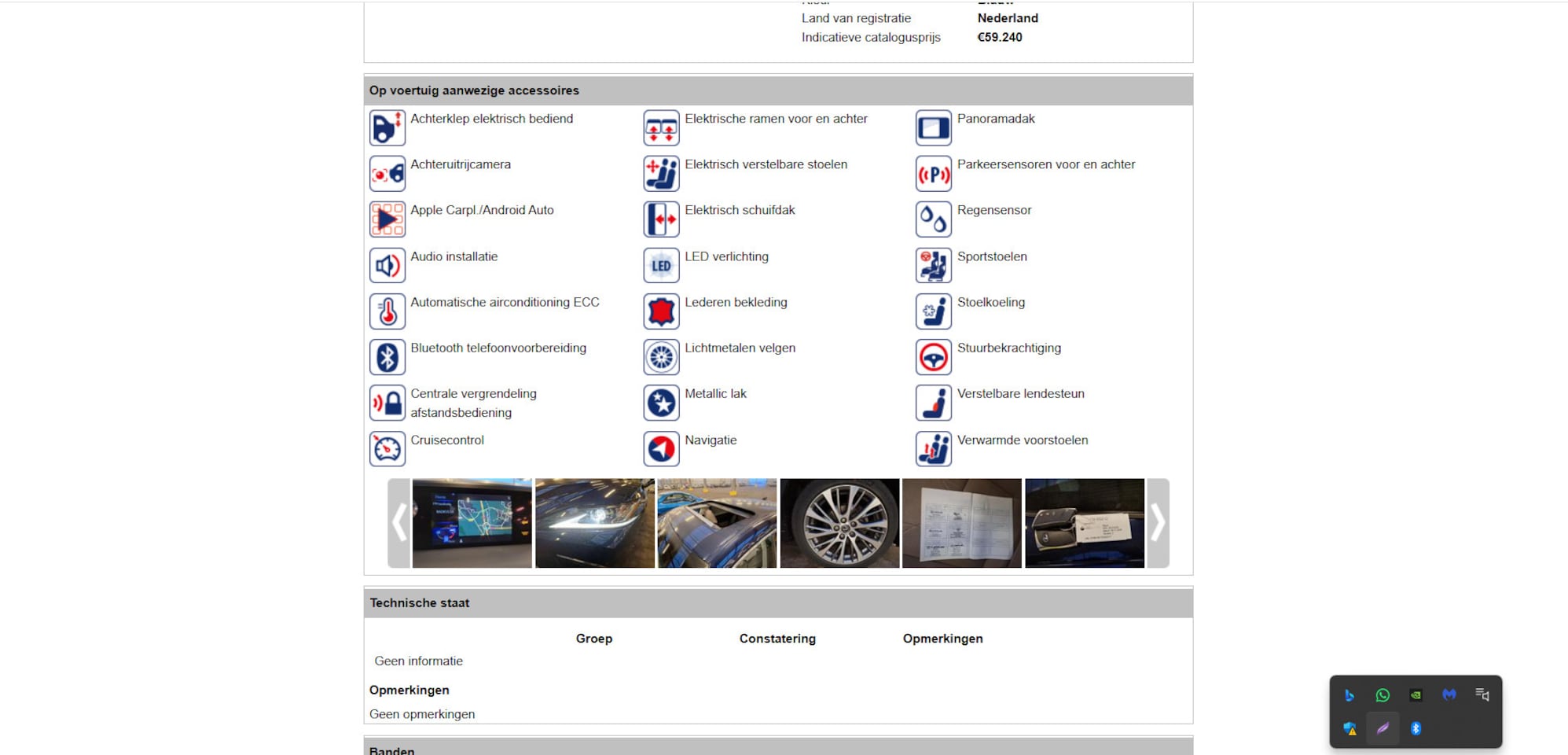The width and height of the screenshot is (1568, 755).
Task: Open Malwarebytes from the tray popup
Action: 1449,695
